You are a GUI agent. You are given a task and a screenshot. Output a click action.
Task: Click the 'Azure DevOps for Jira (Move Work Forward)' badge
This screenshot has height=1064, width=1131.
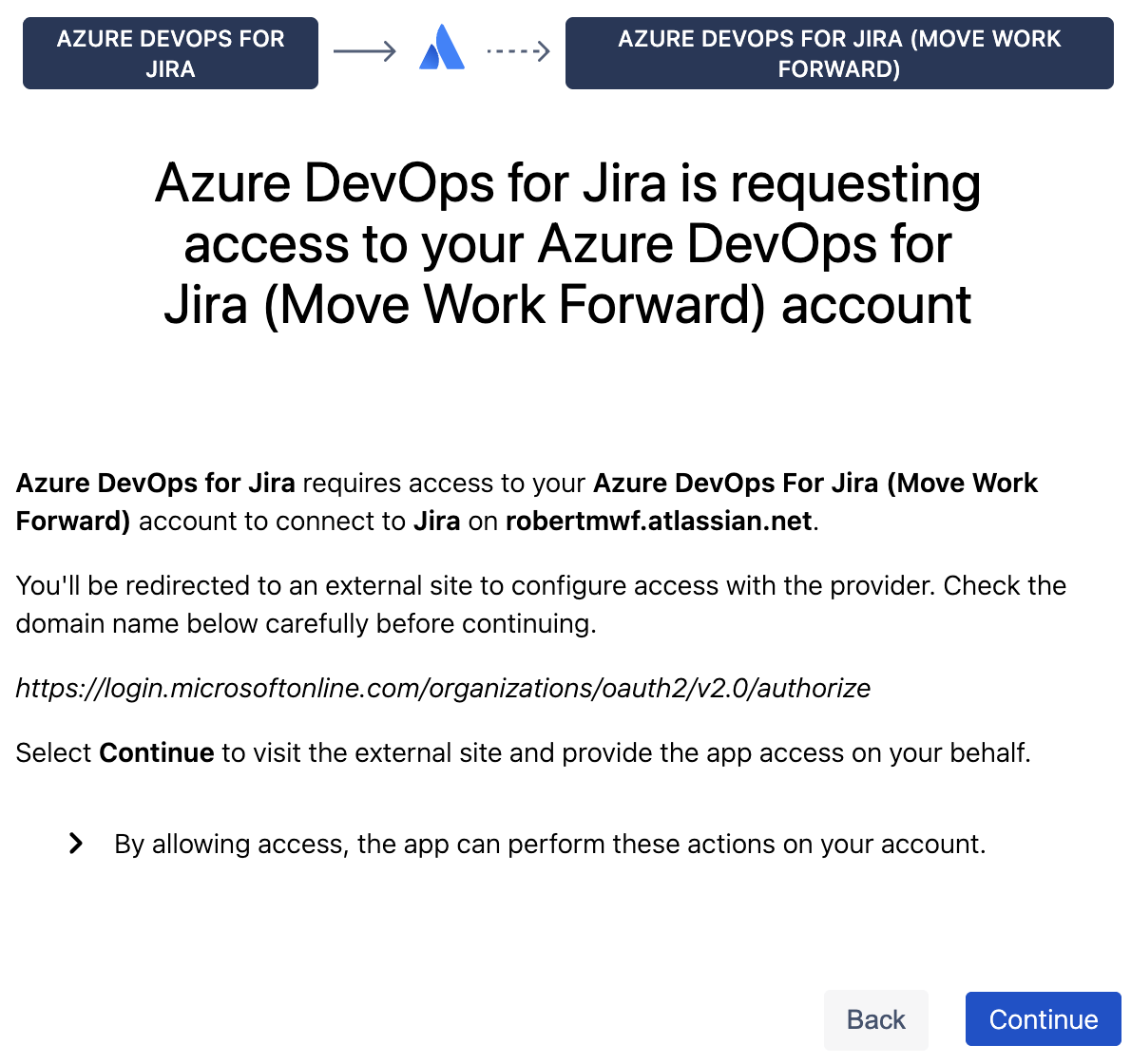[x=839, y=53]
